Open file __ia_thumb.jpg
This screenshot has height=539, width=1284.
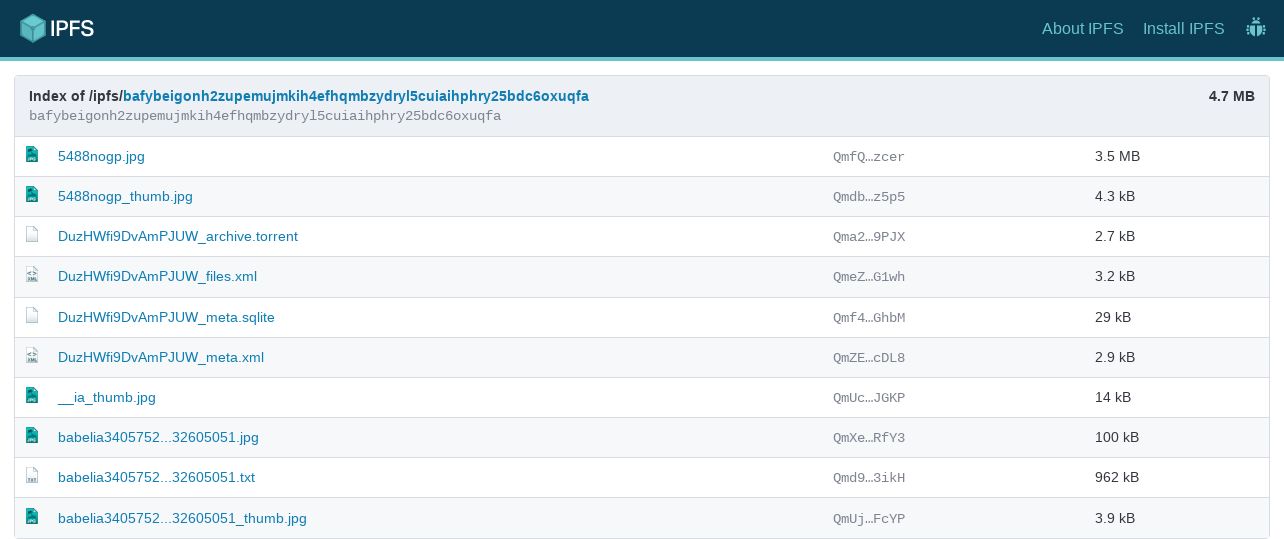107,397
